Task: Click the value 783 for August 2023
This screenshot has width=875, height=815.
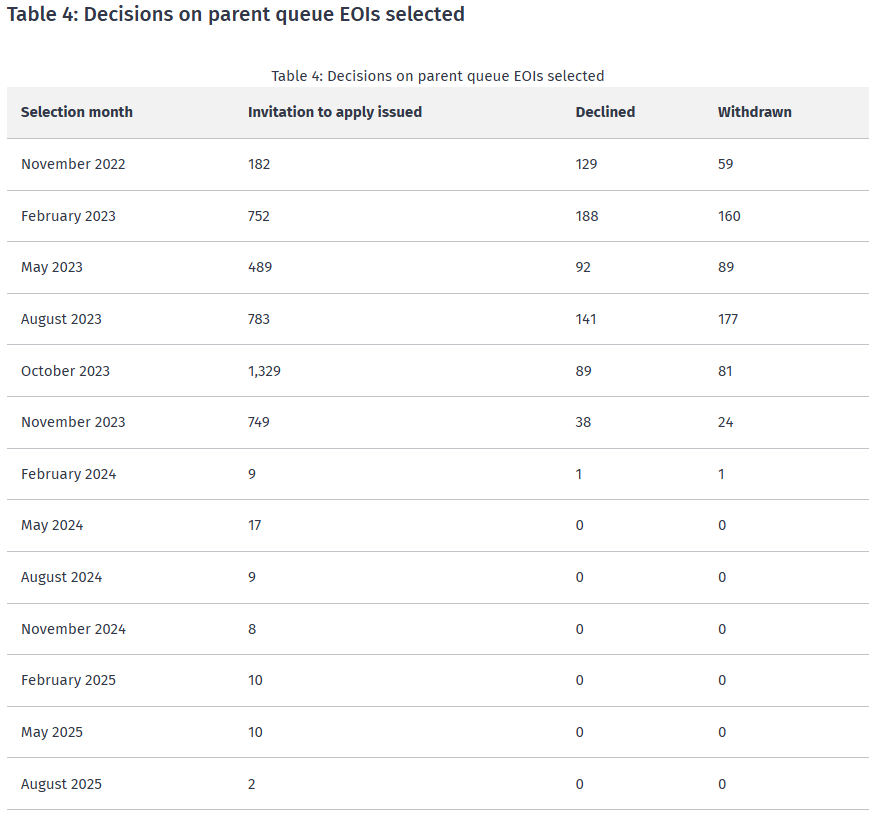Action: click(259, 319)
